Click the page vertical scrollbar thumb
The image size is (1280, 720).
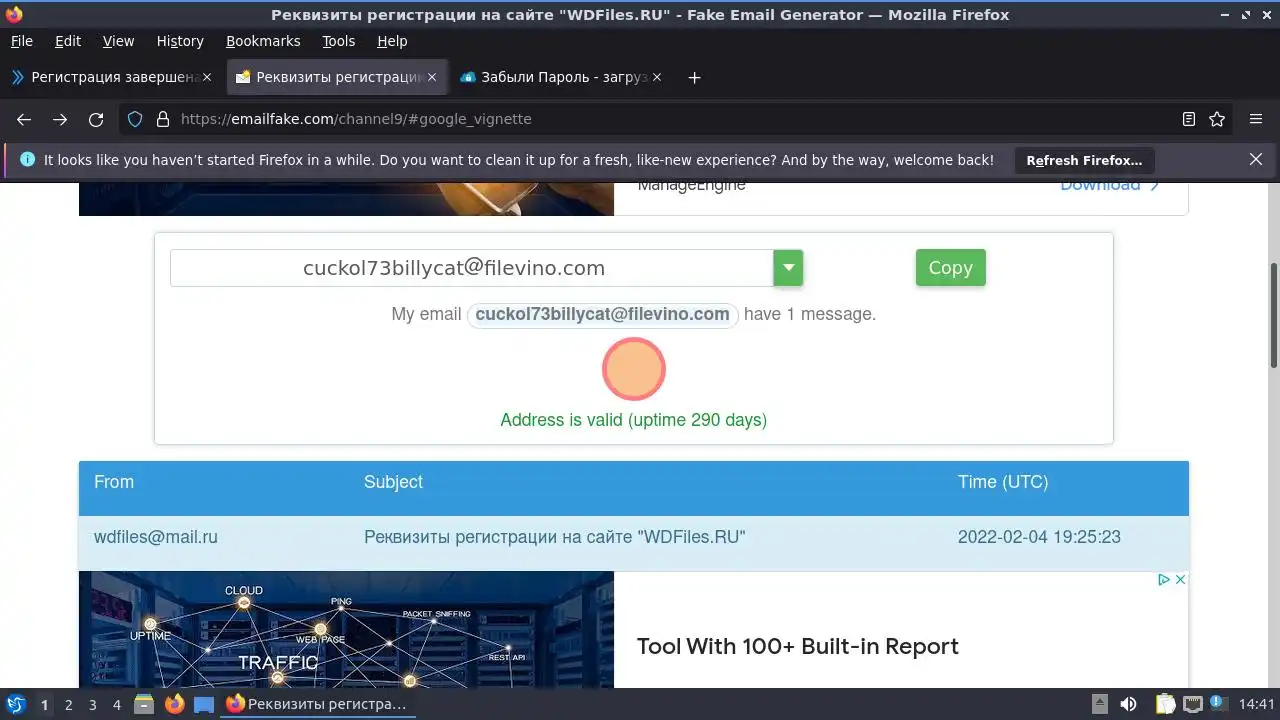click(x=1274, y=315)
